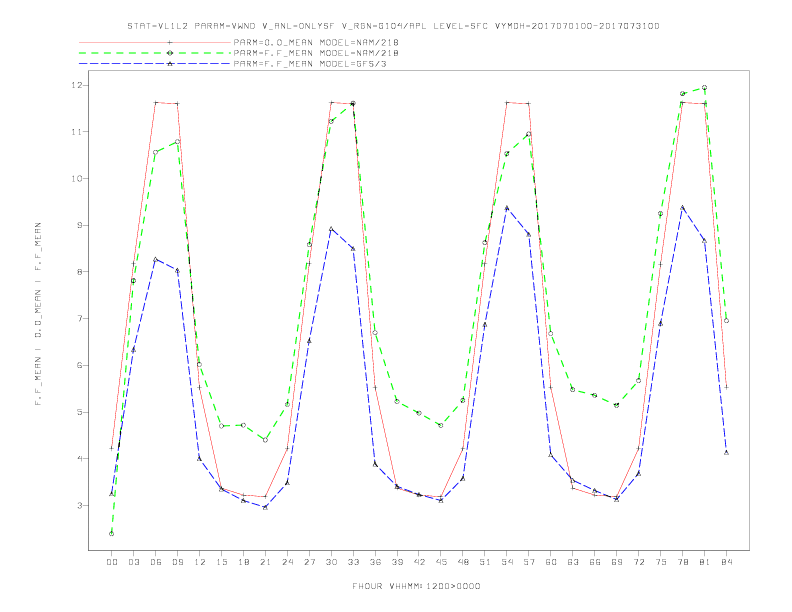Click the blue dashed legend line triangle marker
Viewport: 792px width, 612px height.
coord(170,64)
